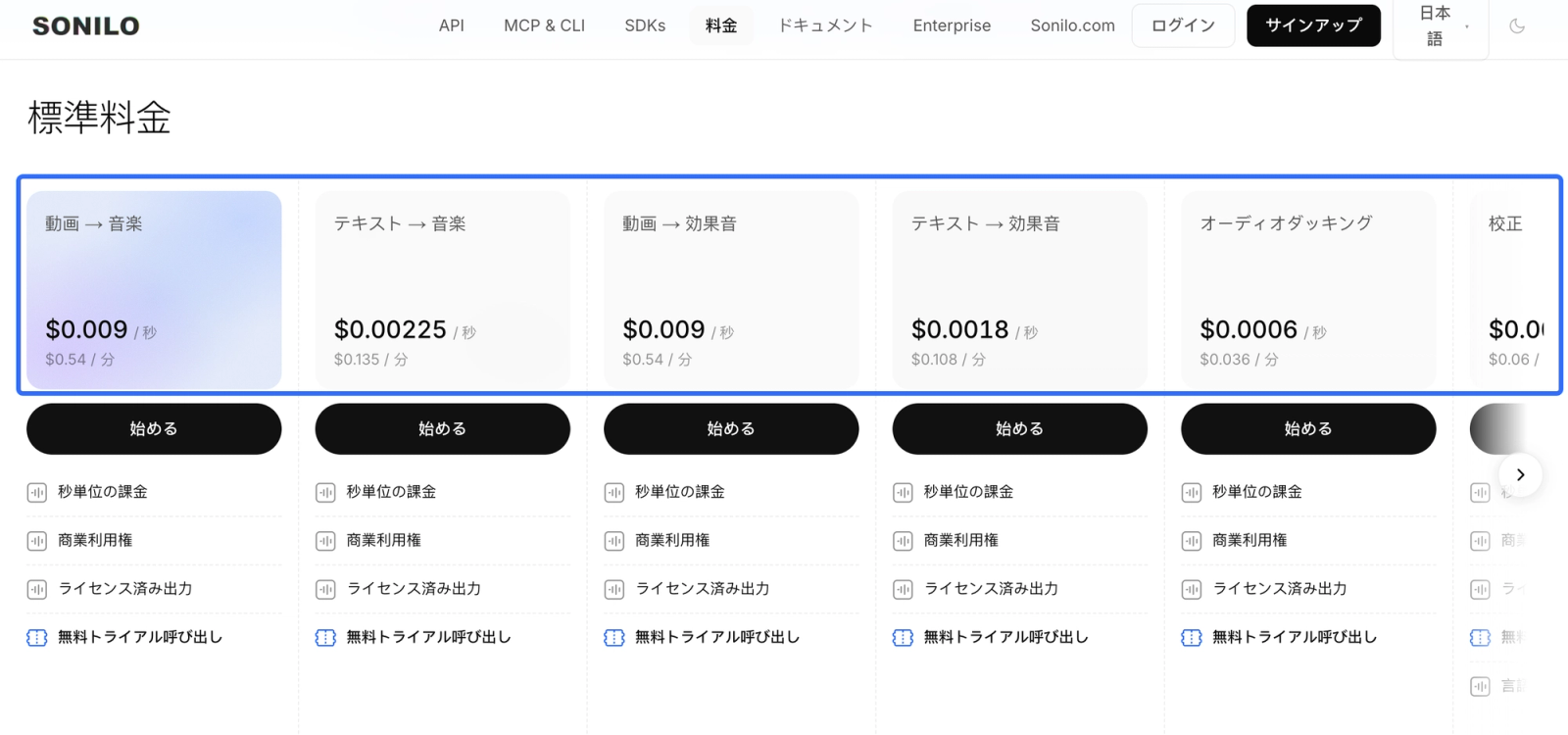The image size is (1568, 735).
Task: Click waveform icon beside 商業利用権 in オーディオダッキング
Action: [1192, 540]
